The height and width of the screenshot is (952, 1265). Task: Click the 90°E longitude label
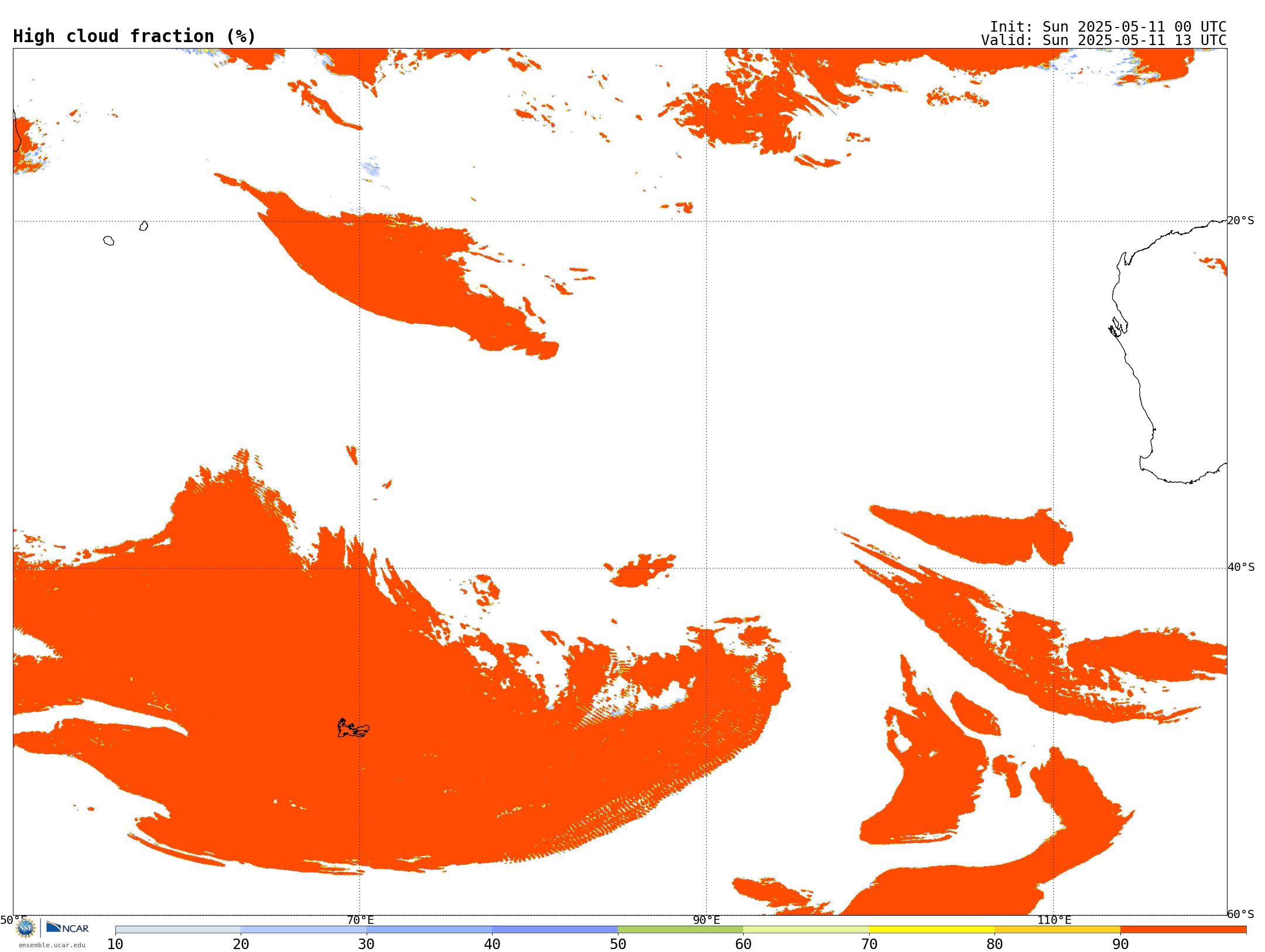706,920
